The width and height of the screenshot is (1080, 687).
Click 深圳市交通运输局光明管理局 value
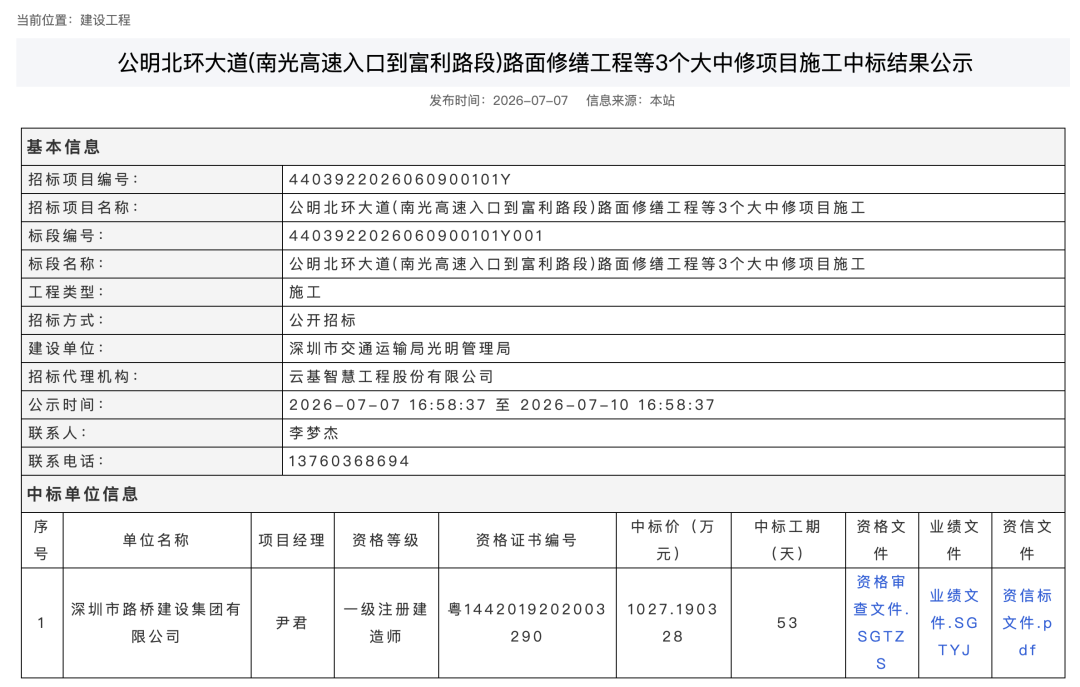point(399,349)
